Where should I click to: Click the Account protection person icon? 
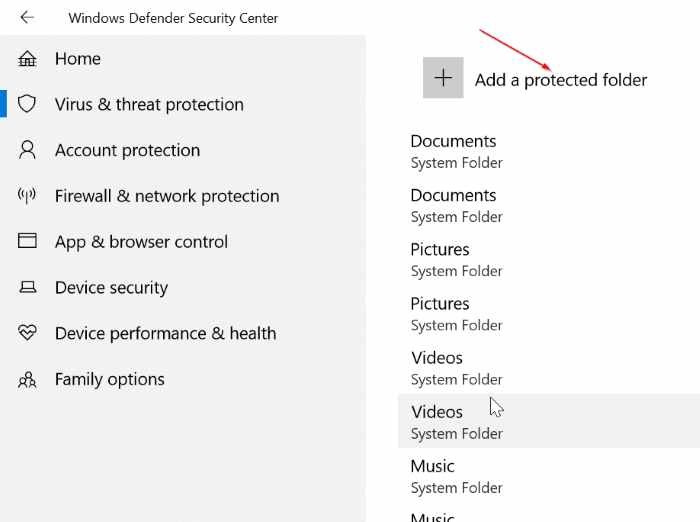pos(27,150)
